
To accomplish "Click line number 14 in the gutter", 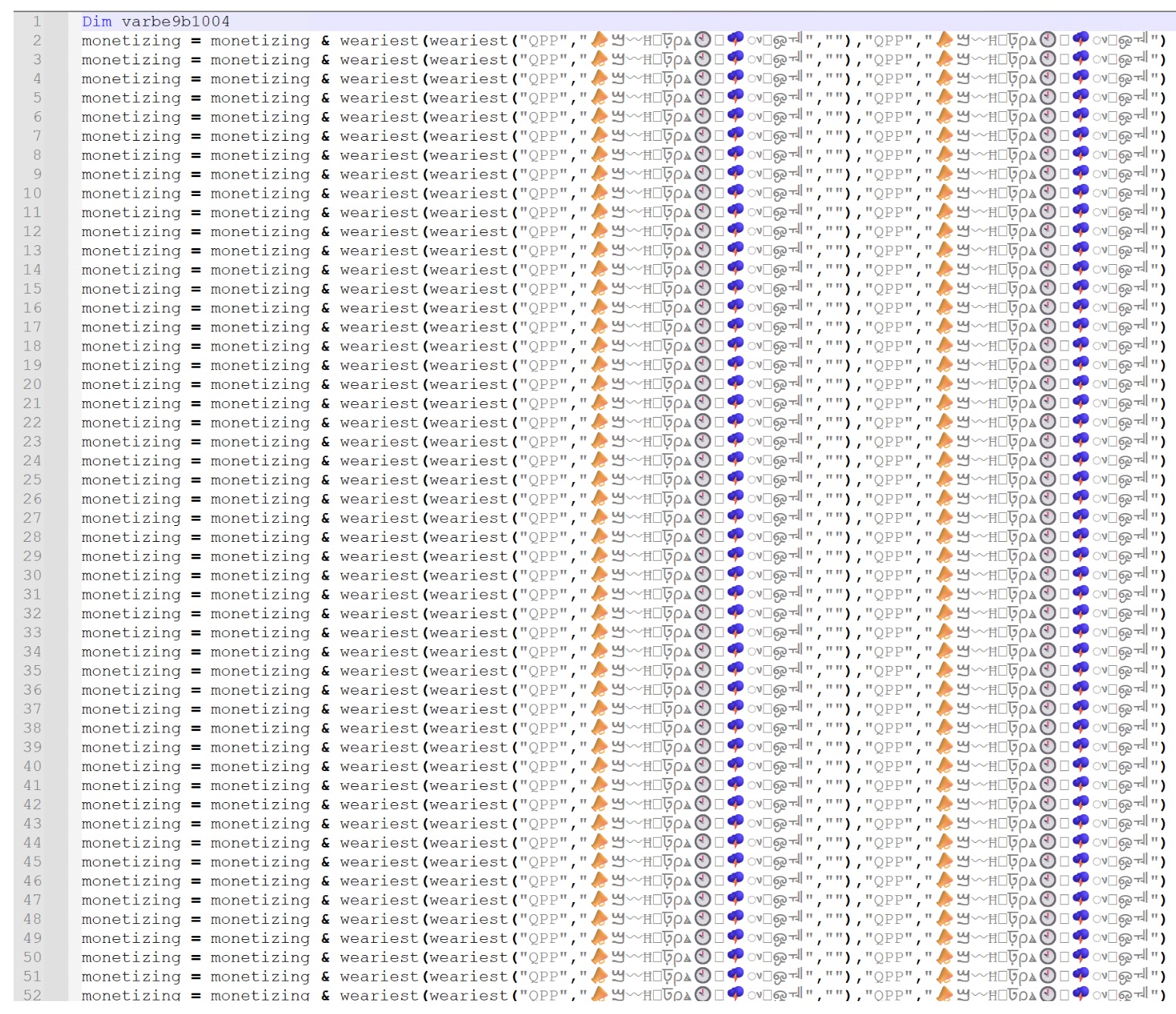I will [33, 269].
